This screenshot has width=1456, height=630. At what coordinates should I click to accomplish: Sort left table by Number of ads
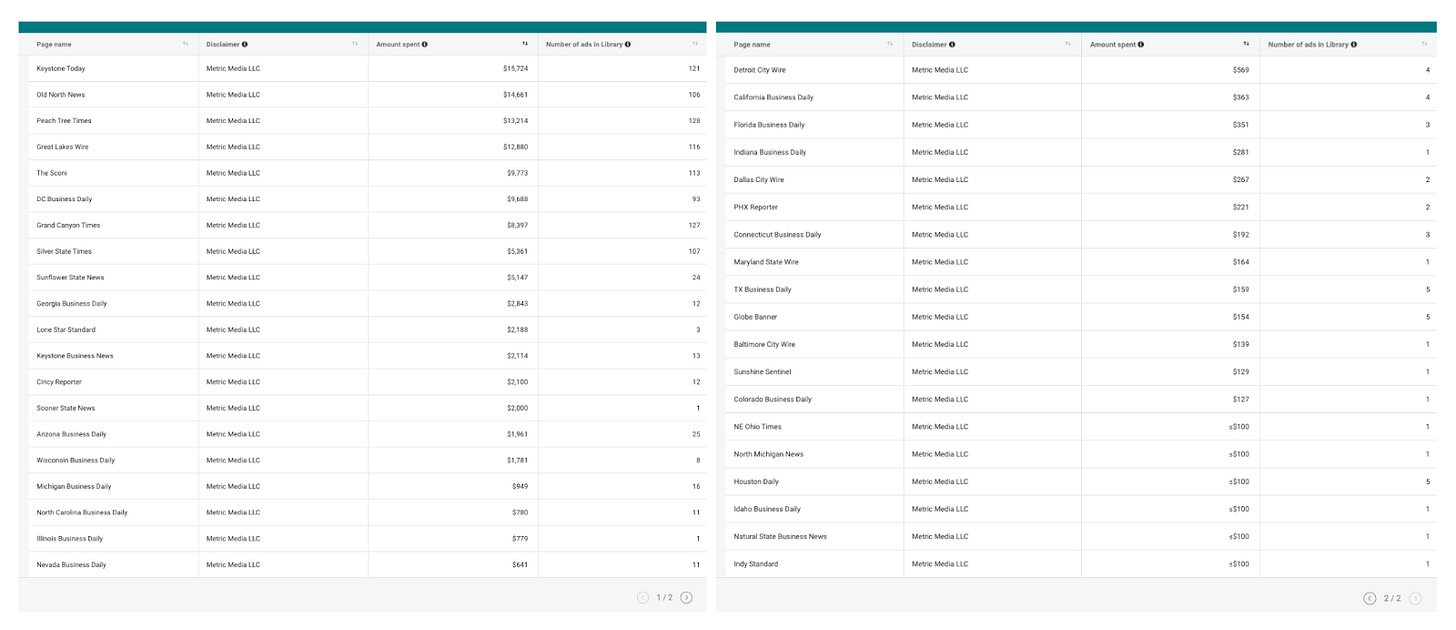(x=695, y=44)
